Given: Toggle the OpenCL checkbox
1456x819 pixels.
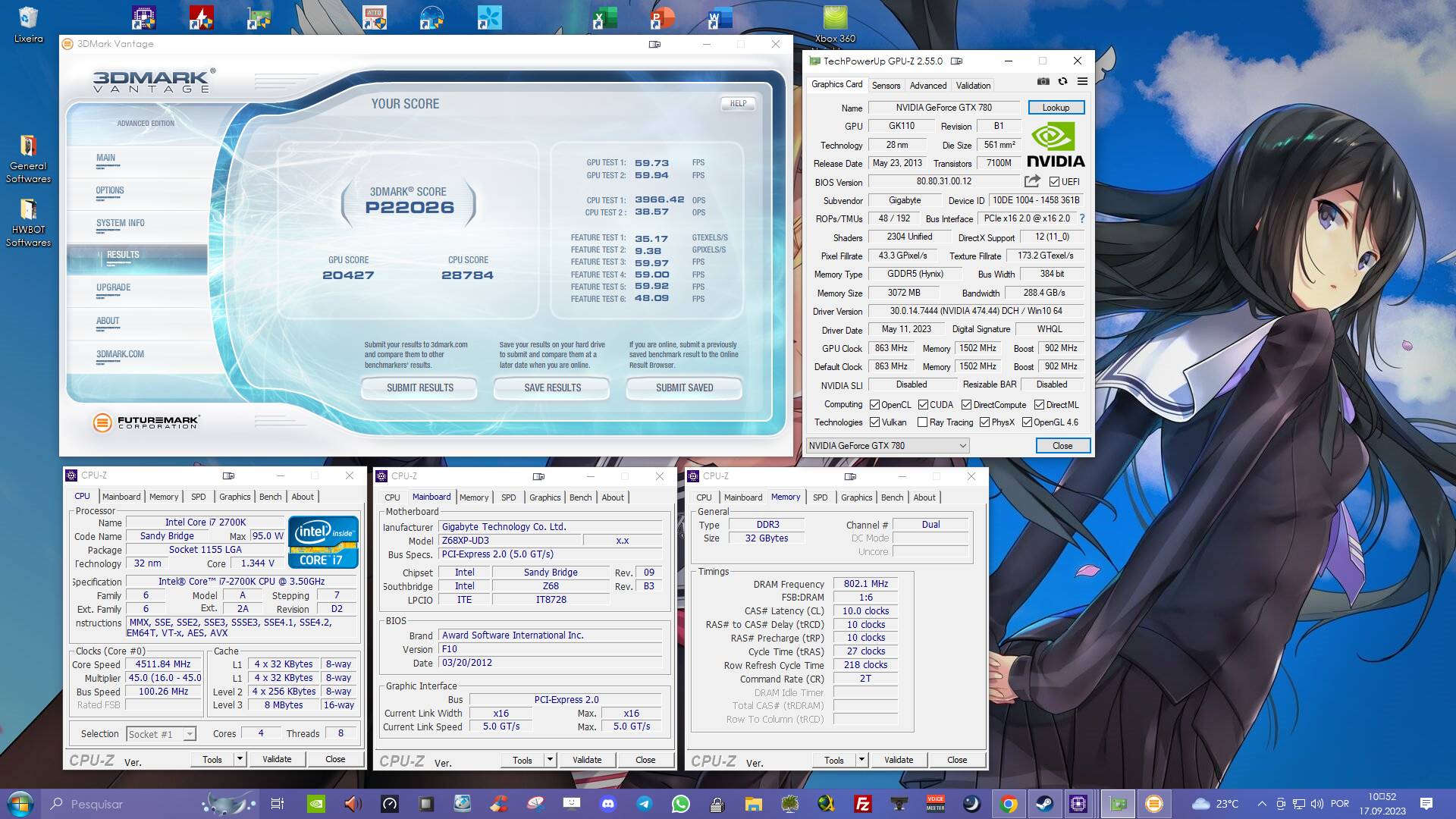Looking at the screenshot, I should tap(875, 405).
